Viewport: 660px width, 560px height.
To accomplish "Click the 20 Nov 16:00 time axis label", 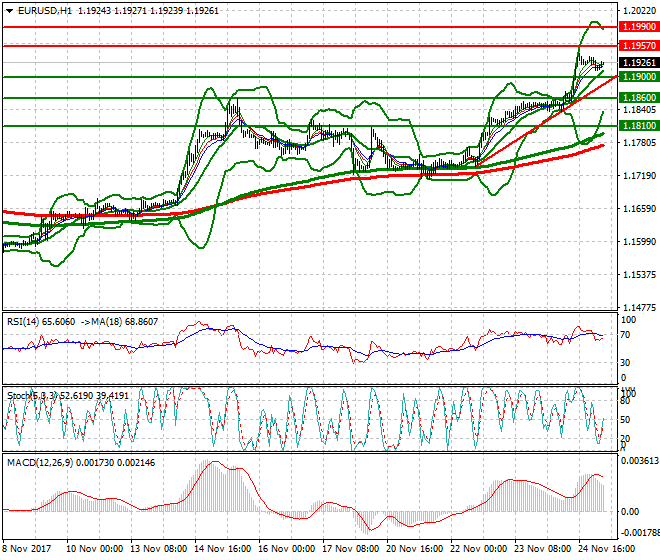I will tap(415, 549).
